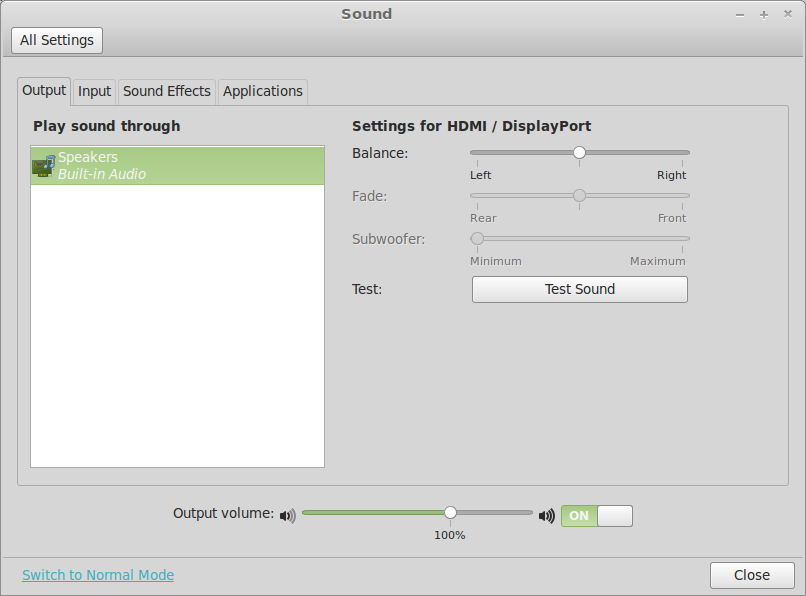Click the sound card icon beside Speakers

44,166
